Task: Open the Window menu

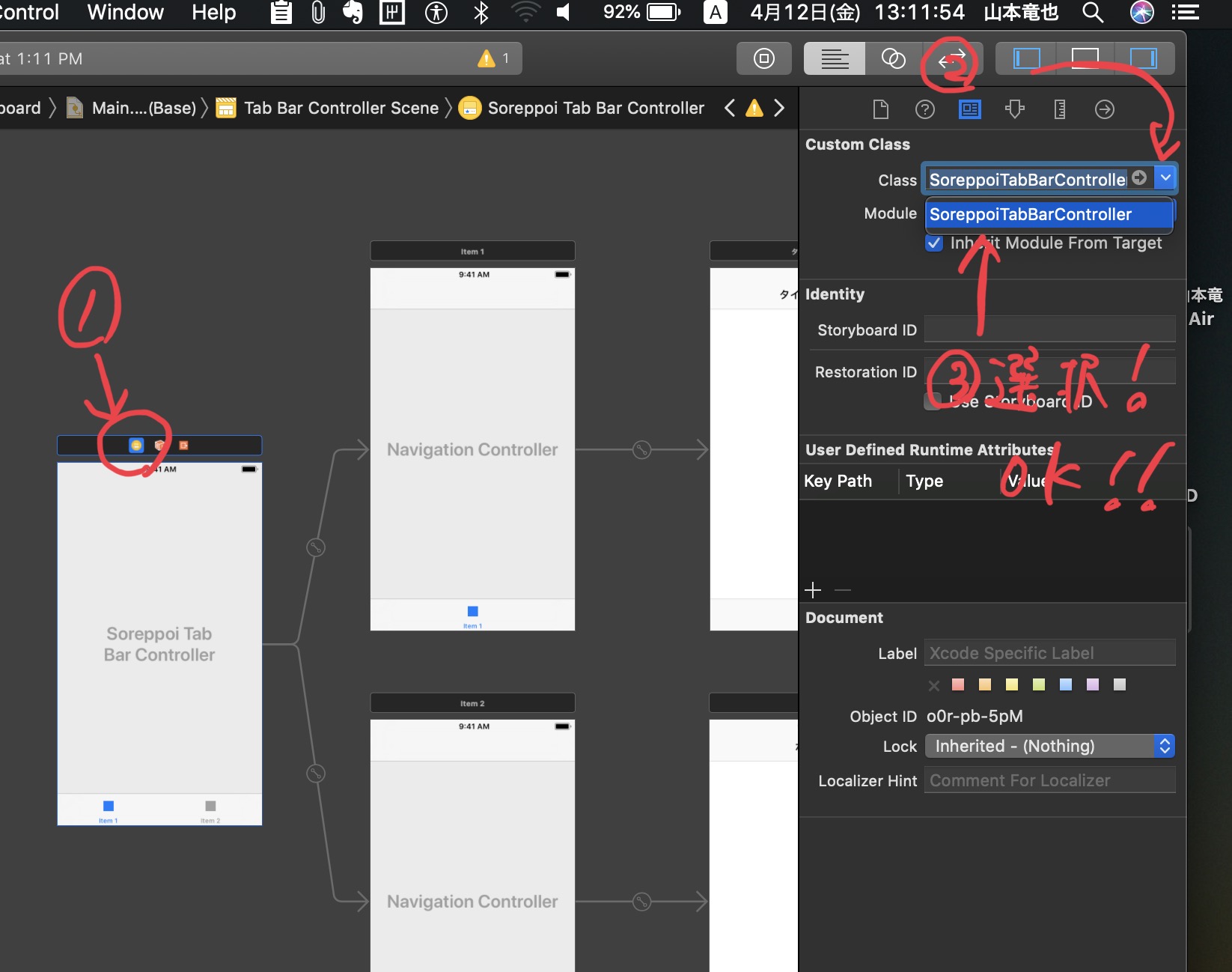Action: pos(125,12)
